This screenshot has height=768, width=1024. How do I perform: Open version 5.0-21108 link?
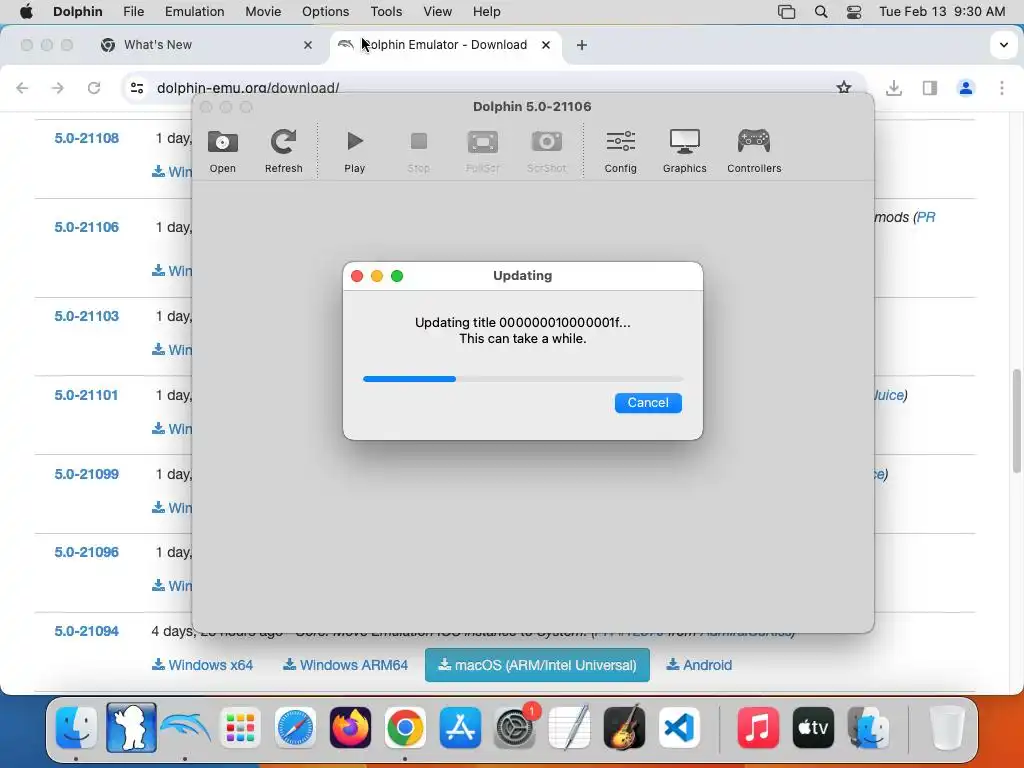coord(87,138)
